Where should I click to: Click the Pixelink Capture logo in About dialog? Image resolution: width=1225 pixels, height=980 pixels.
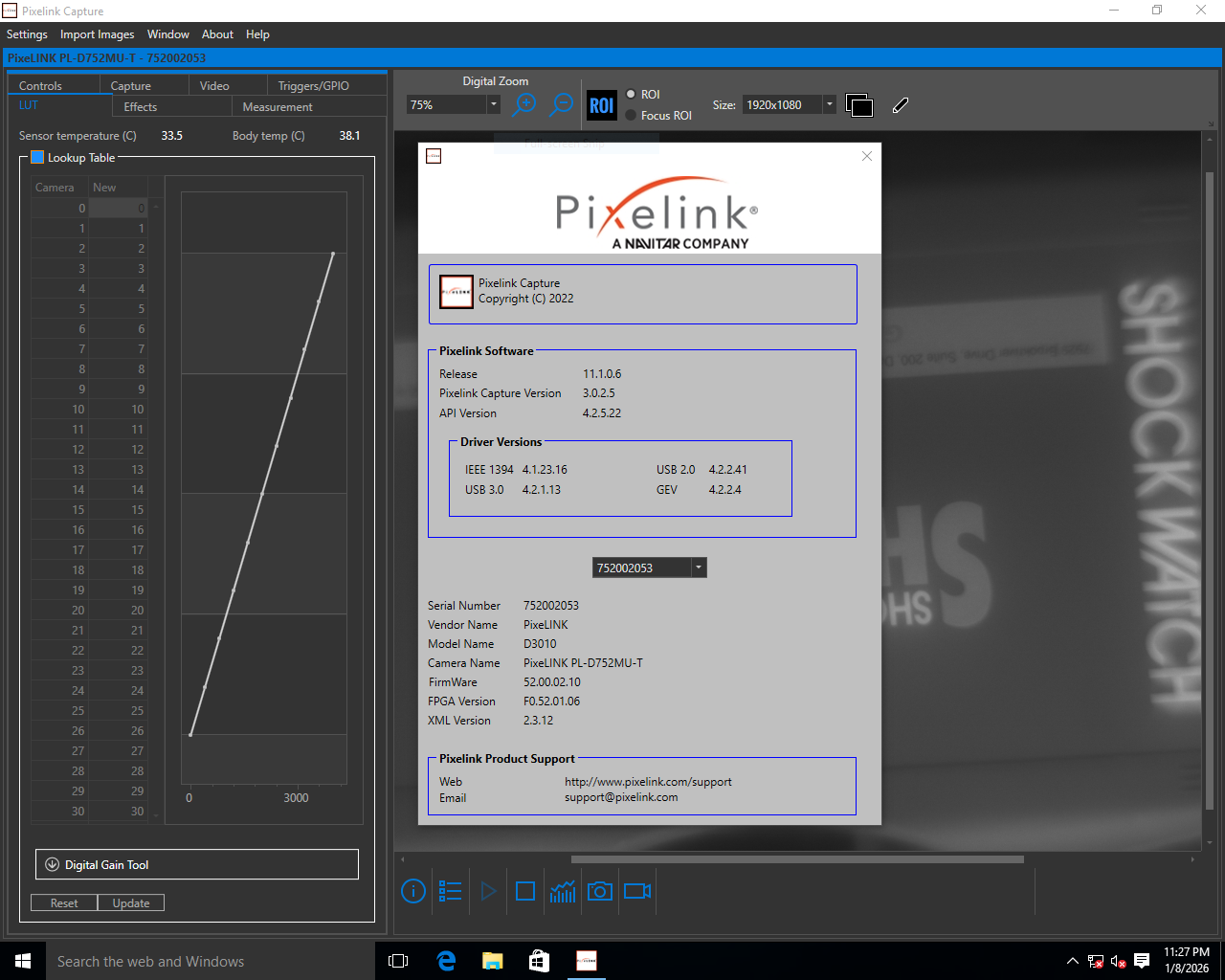457,292
